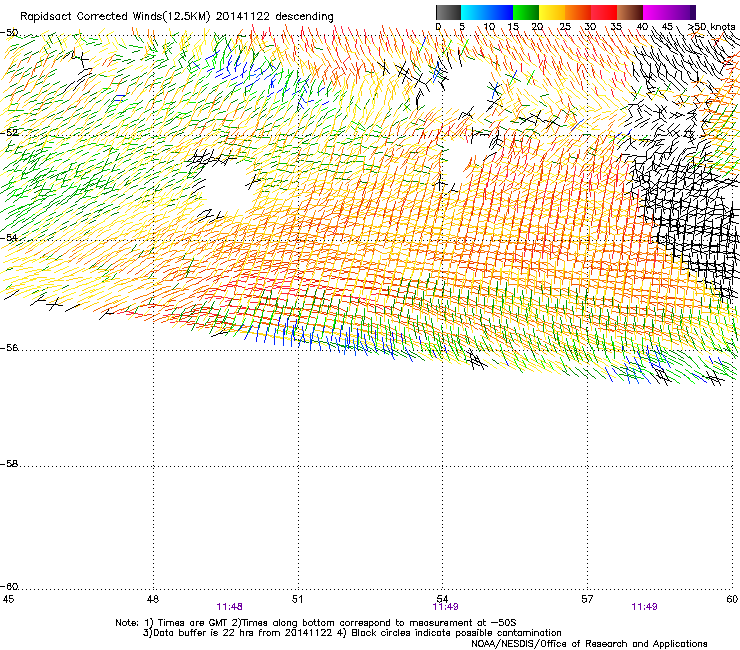The image size is (740, 650).
Task: Pick the blue 10-15 knots legend swatch
Action: click(500, 12)
